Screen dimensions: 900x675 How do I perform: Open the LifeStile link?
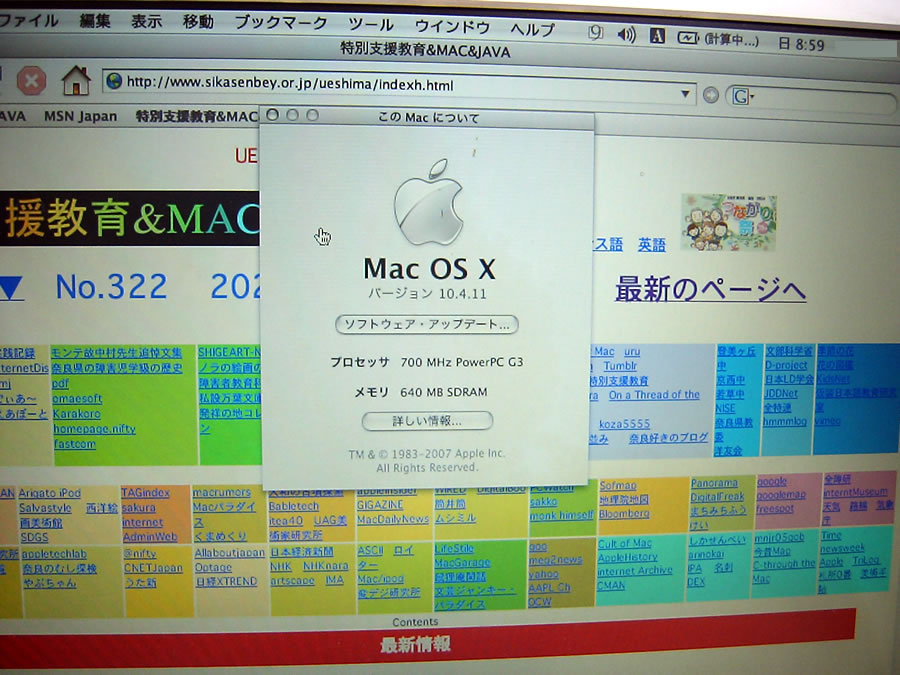(x=453, y=548)
